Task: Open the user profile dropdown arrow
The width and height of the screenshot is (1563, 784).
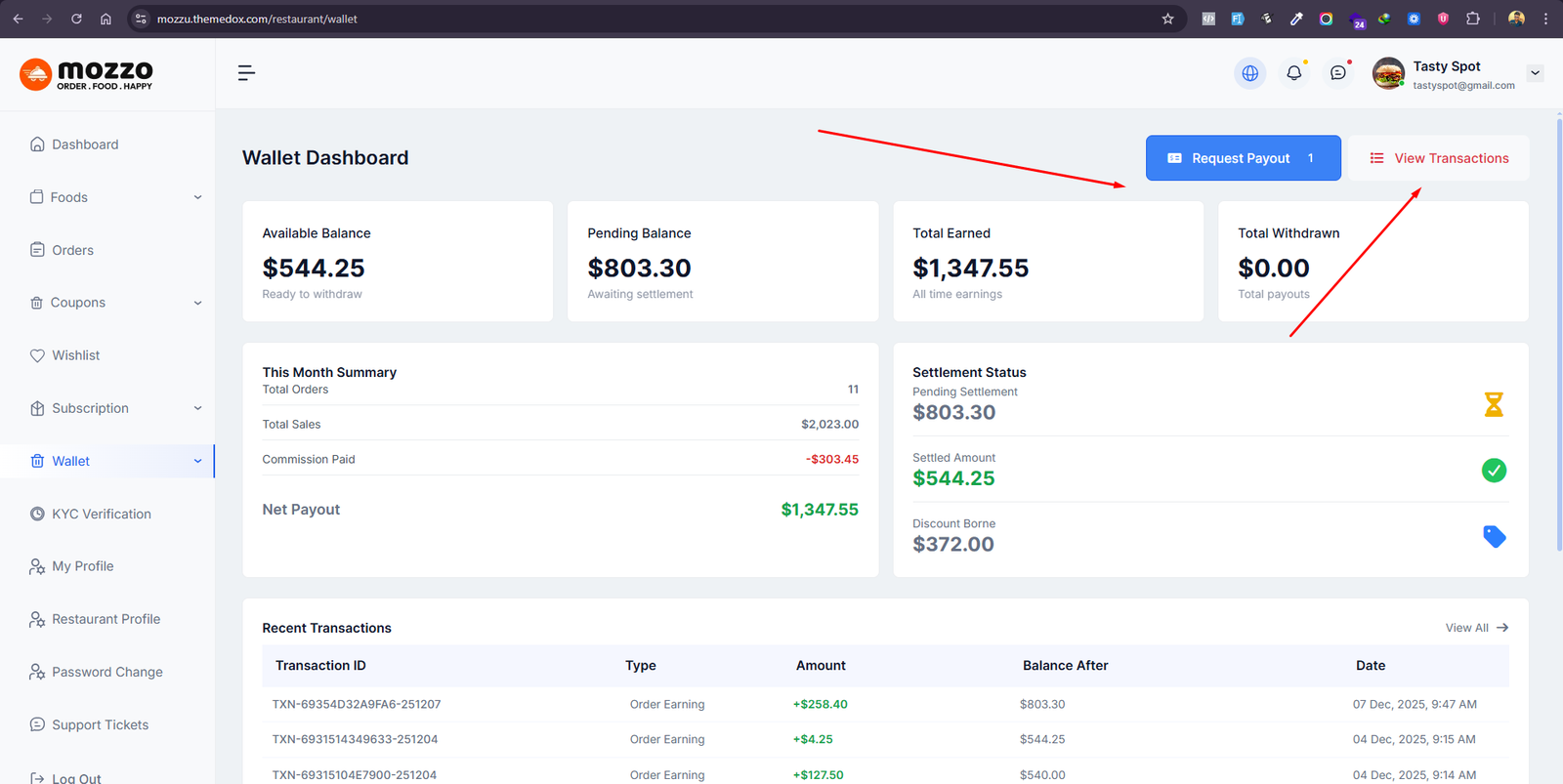Action: [x=1535, y=73]
